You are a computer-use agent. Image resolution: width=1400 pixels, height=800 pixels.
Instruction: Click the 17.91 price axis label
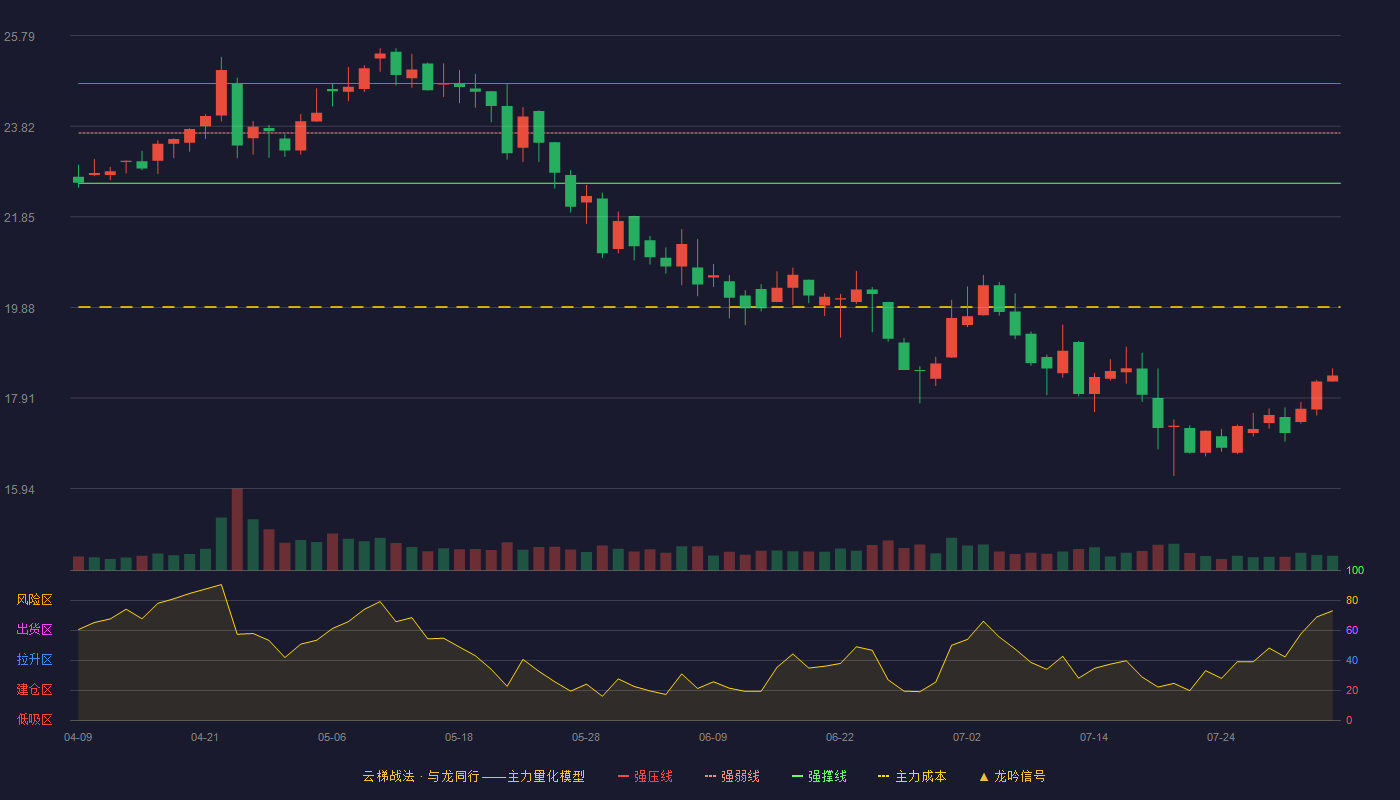coord(20,399)
